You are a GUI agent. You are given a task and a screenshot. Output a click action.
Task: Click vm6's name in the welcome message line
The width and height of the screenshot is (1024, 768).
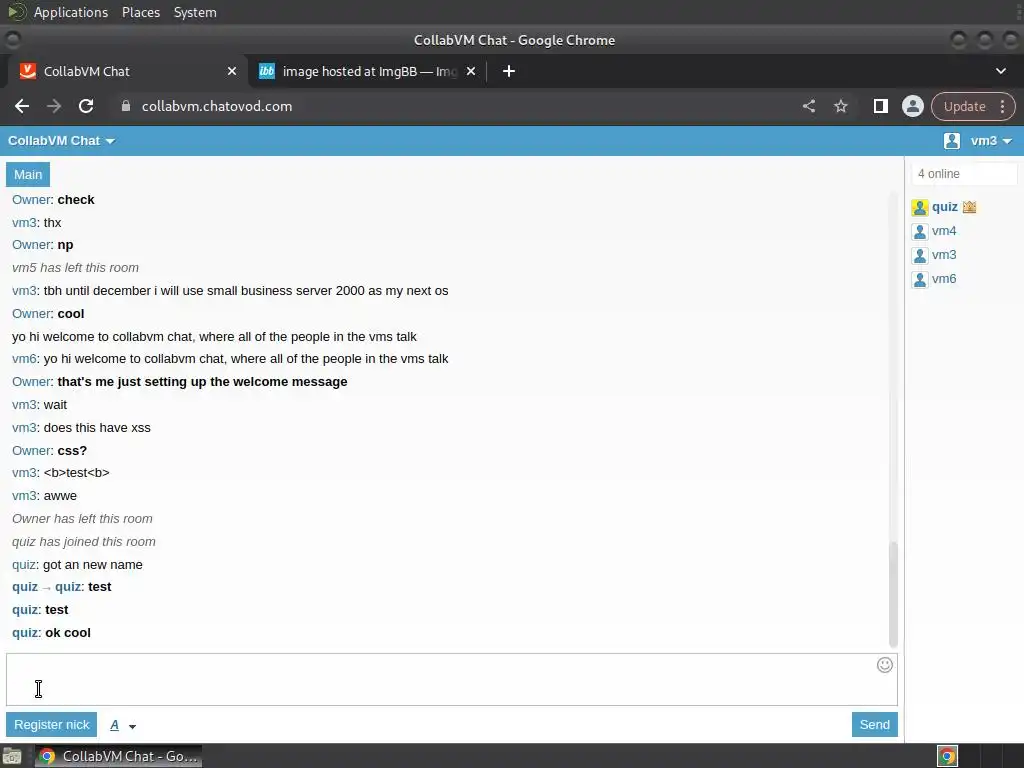[x=24, y=359]
